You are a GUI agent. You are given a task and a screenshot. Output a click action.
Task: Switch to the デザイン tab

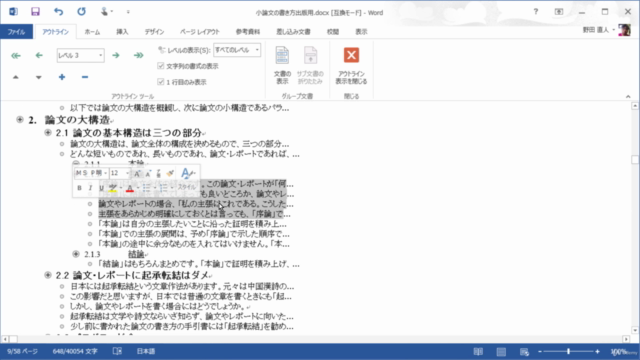point(154,31)
